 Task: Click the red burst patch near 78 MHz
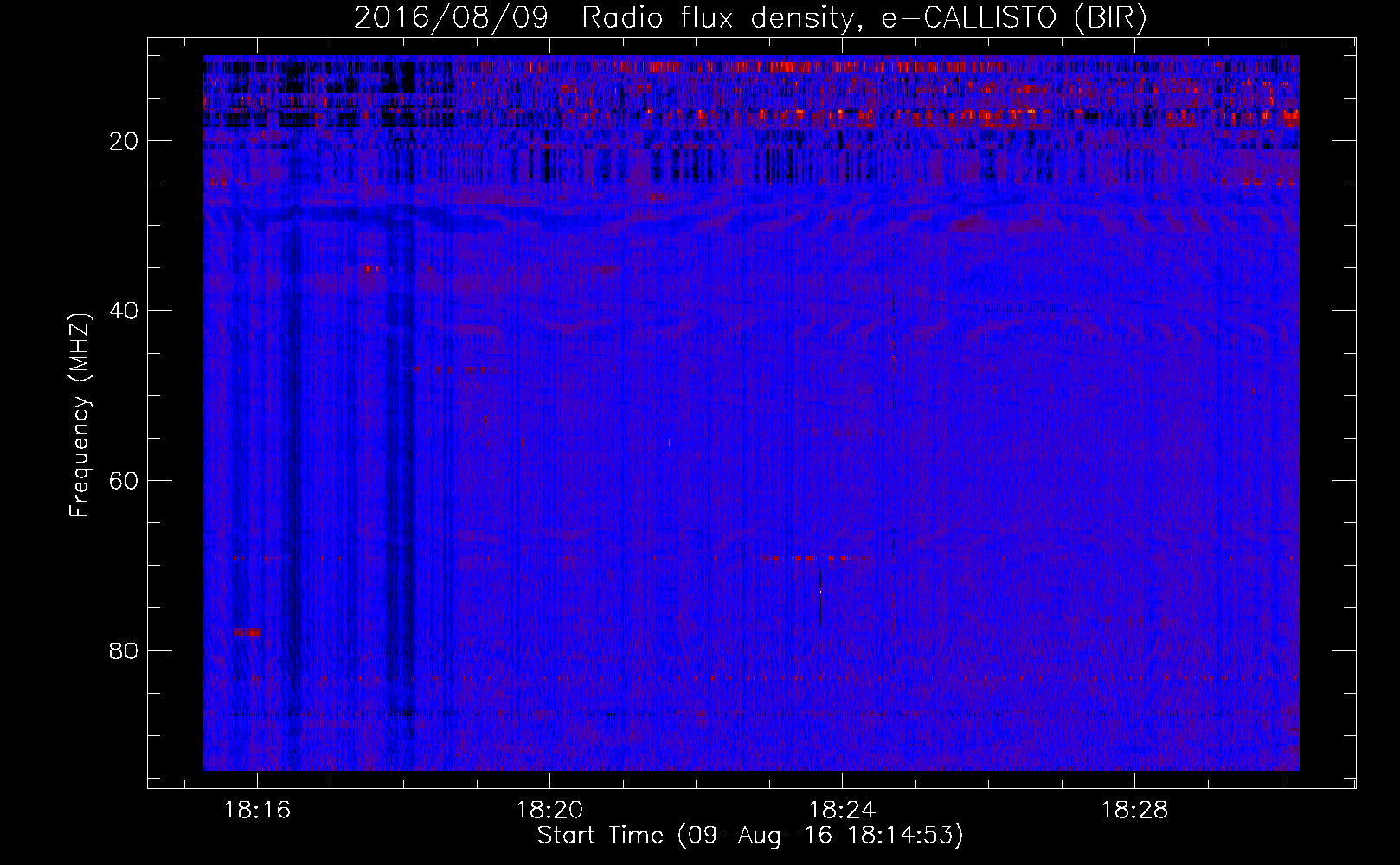(247, 632)
